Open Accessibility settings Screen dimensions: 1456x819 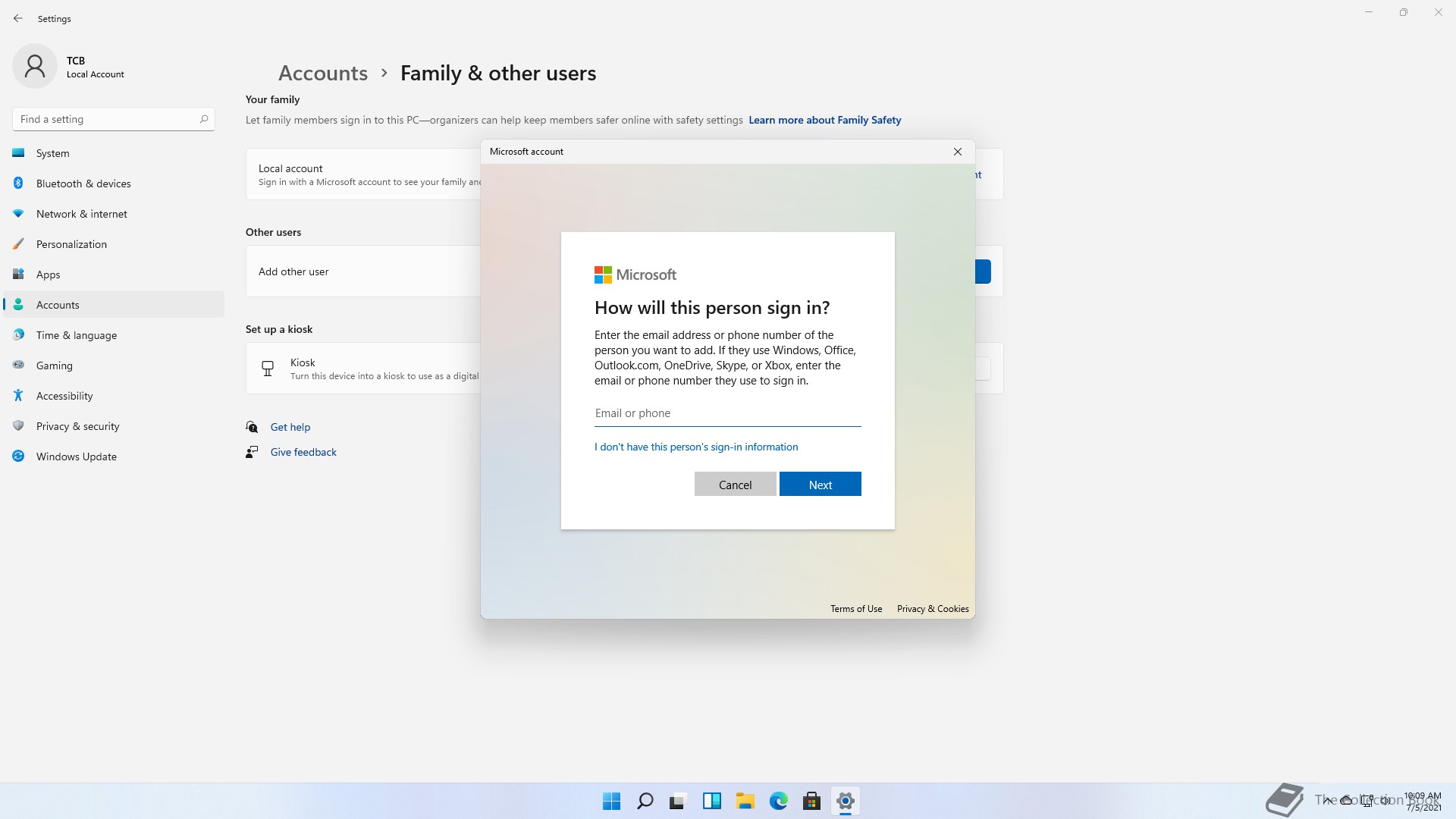click(x=114, y=396)
